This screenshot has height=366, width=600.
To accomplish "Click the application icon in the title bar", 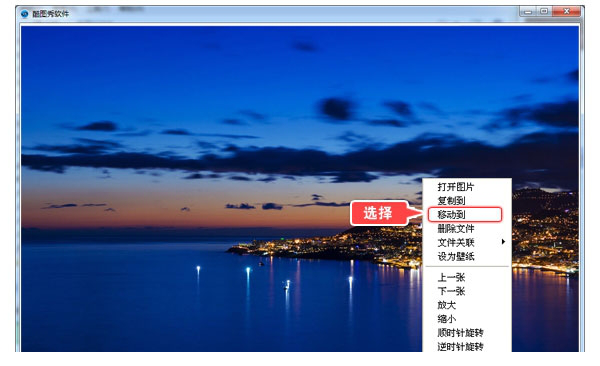I will [x=25, y=14].
